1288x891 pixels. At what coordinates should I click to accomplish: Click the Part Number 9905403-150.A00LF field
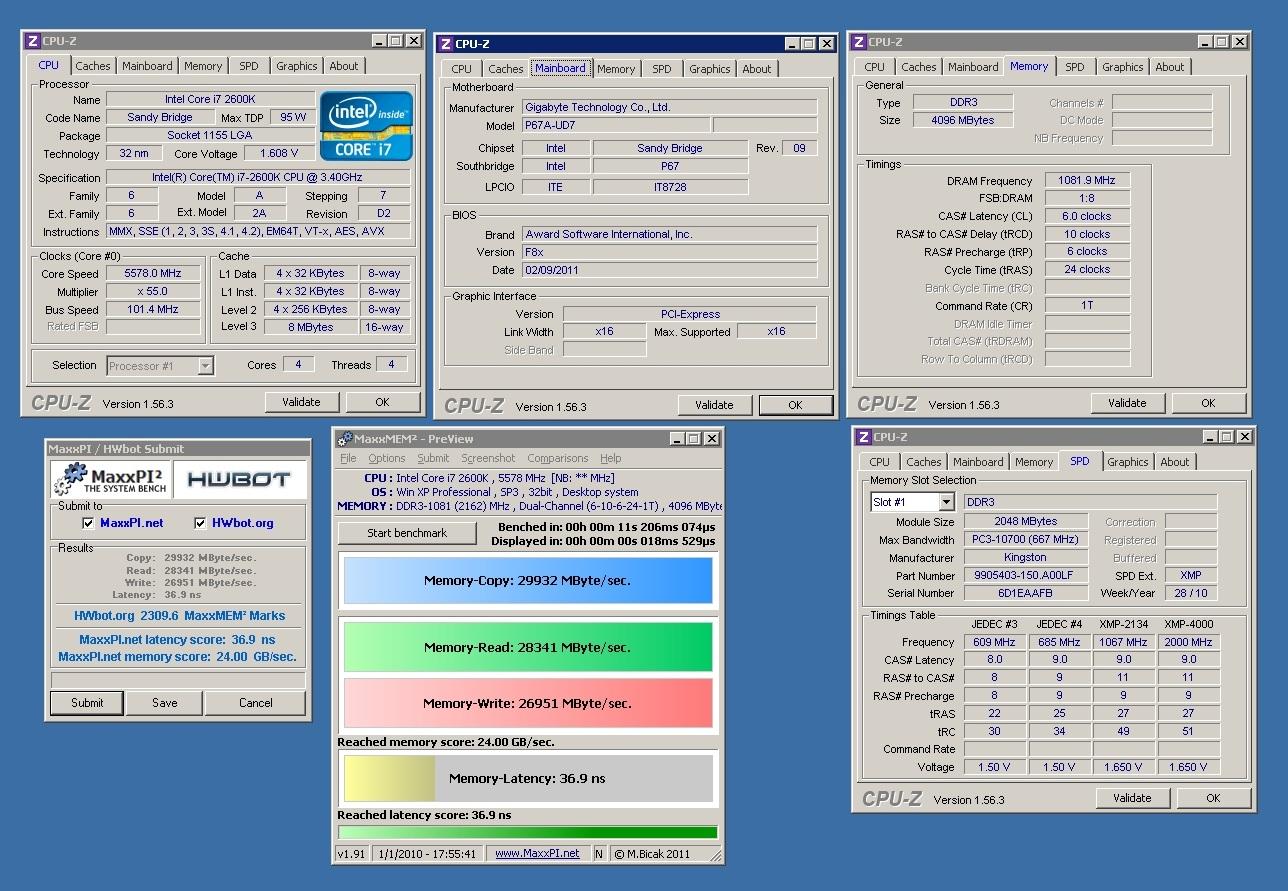pos(1025,575)
